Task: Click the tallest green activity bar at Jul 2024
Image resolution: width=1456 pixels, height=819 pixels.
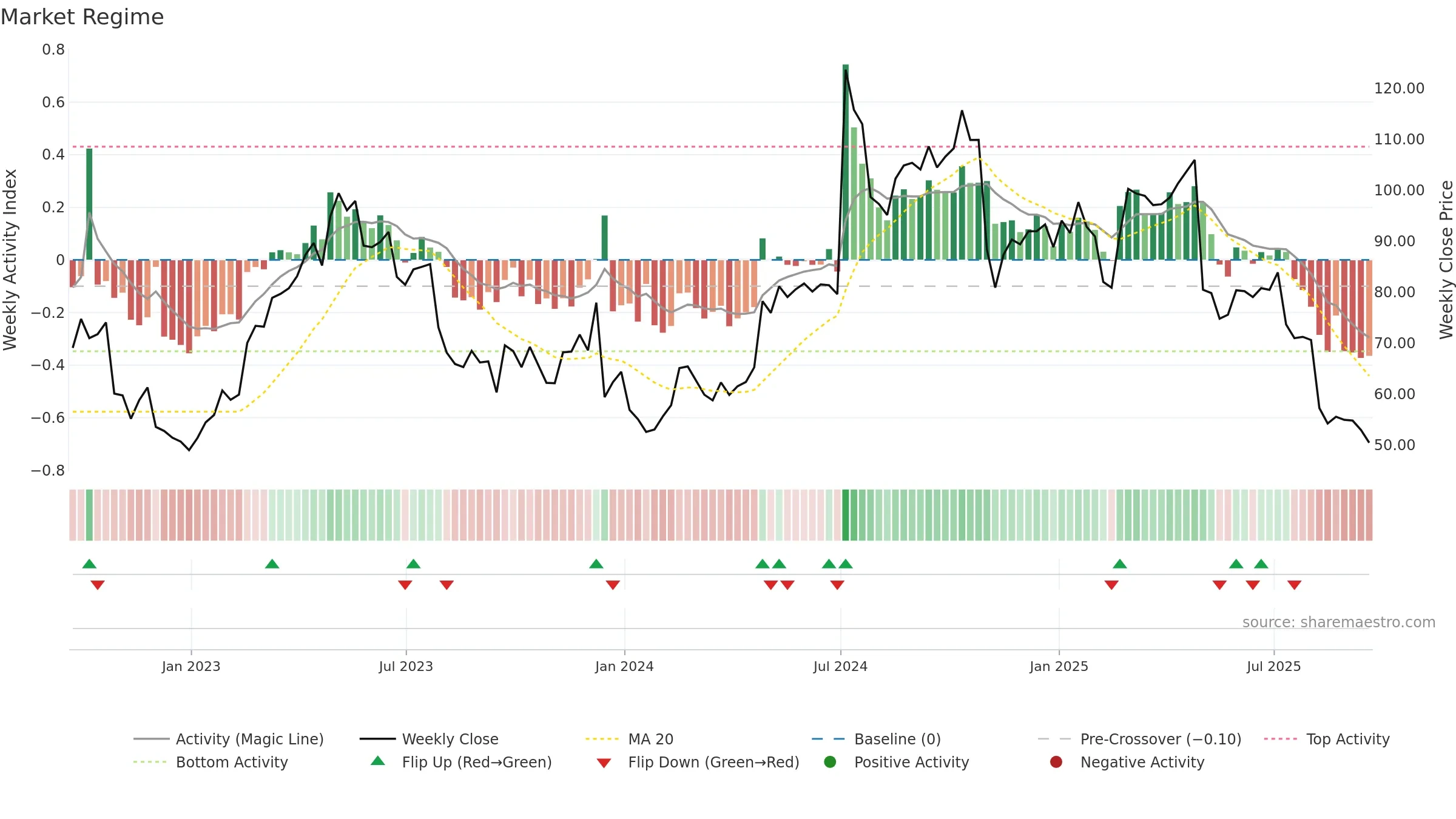Action: point(846,162)
